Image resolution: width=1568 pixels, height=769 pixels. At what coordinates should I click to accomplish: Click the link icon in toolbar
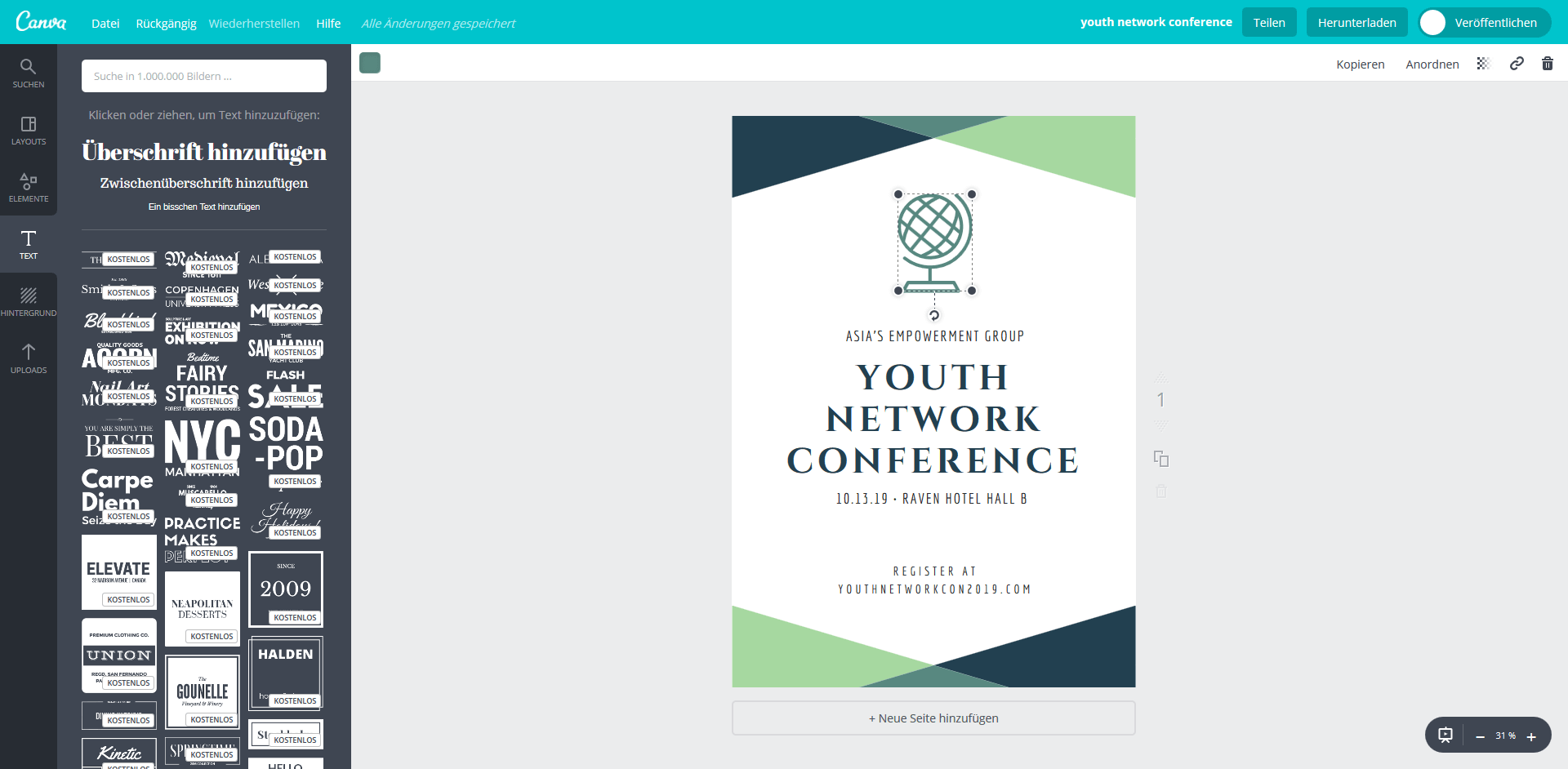pyautogui.click(x=1517, y=64)
